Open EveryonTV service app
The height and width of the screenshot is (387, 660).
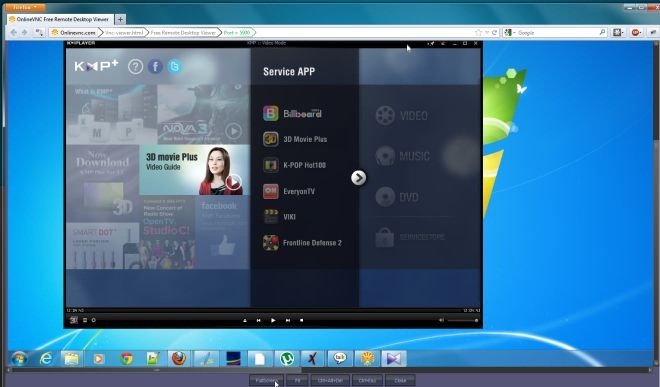(x=289, y=191)
